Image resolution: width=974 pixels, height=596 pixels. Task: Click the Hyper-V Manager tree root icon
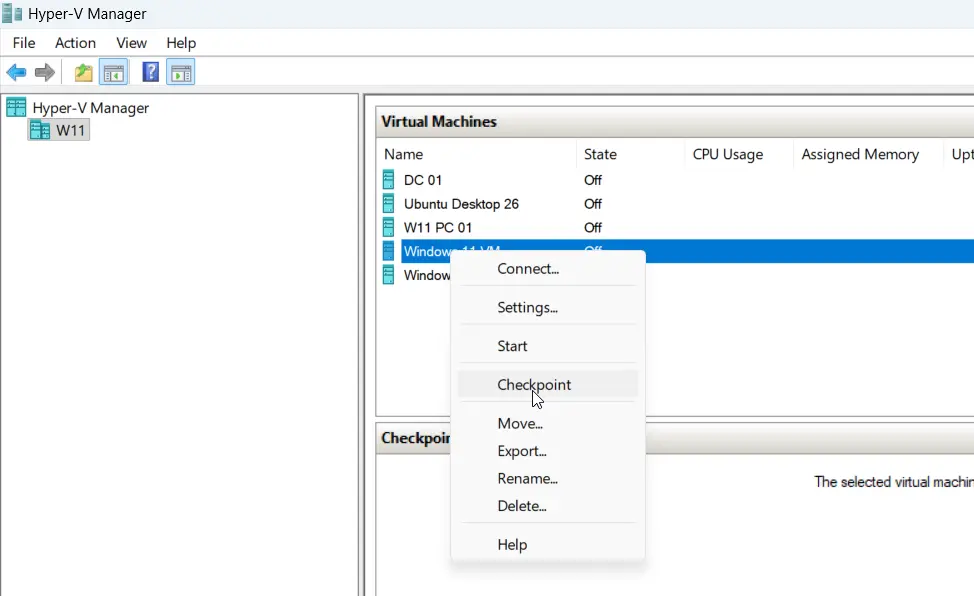tap(16, 108)
